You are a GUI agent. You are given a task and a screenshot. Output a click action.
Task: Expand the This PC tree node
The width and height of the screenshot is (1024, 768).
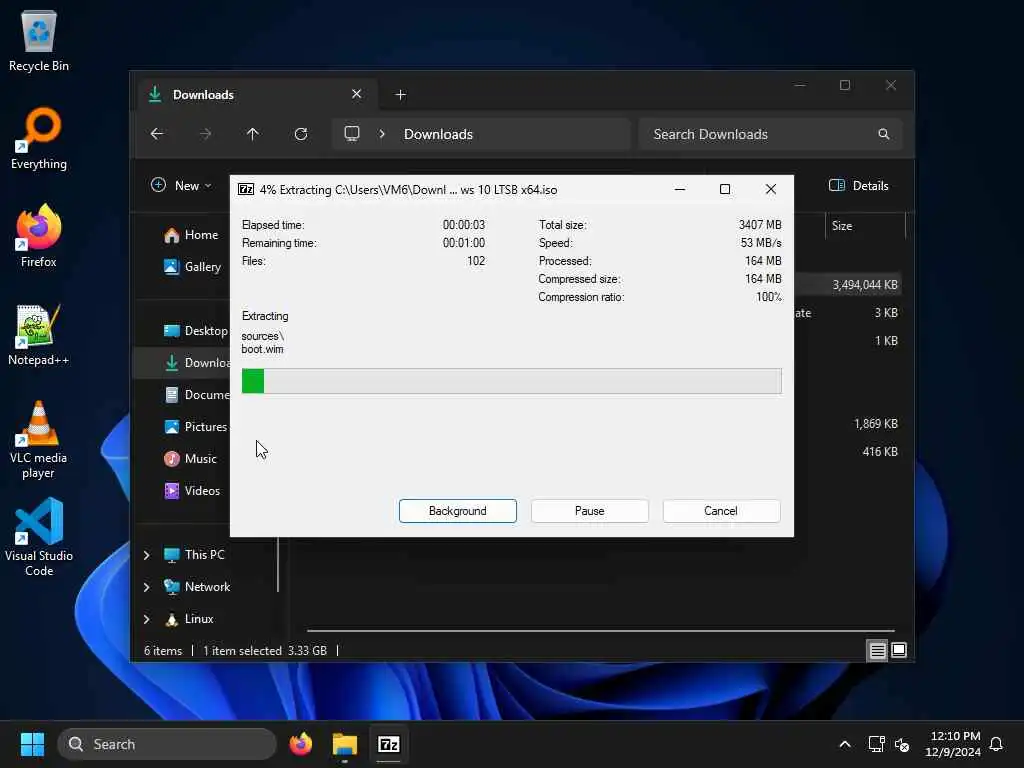(147, 555)
